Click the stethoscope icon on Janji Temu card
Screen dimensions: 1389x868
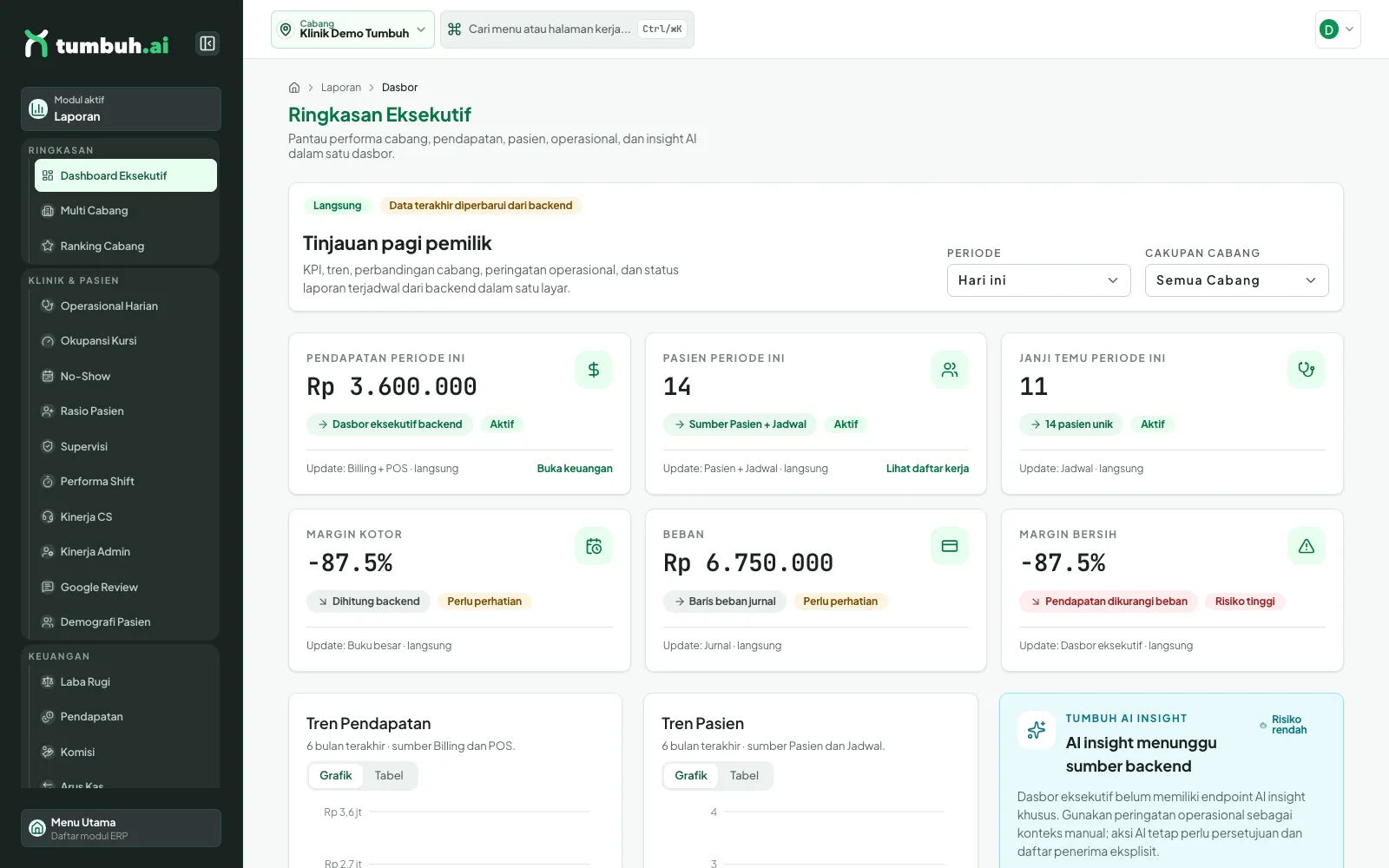click(x=1307, y=370)
